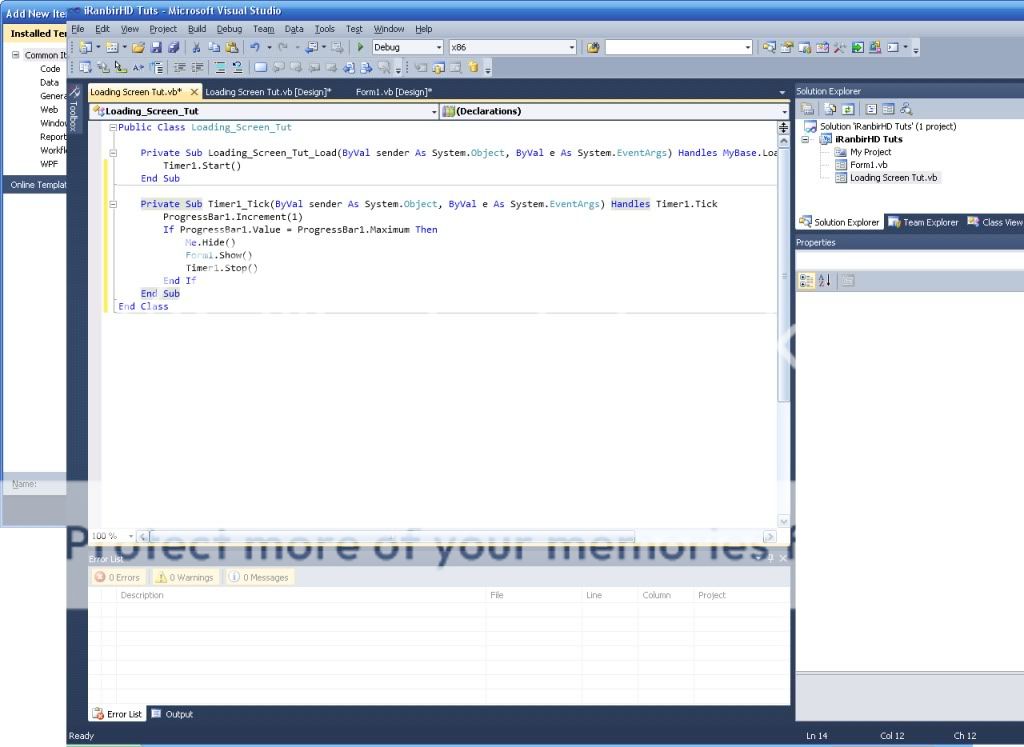Sort properties alphabetically with A-Z icon

825,281
